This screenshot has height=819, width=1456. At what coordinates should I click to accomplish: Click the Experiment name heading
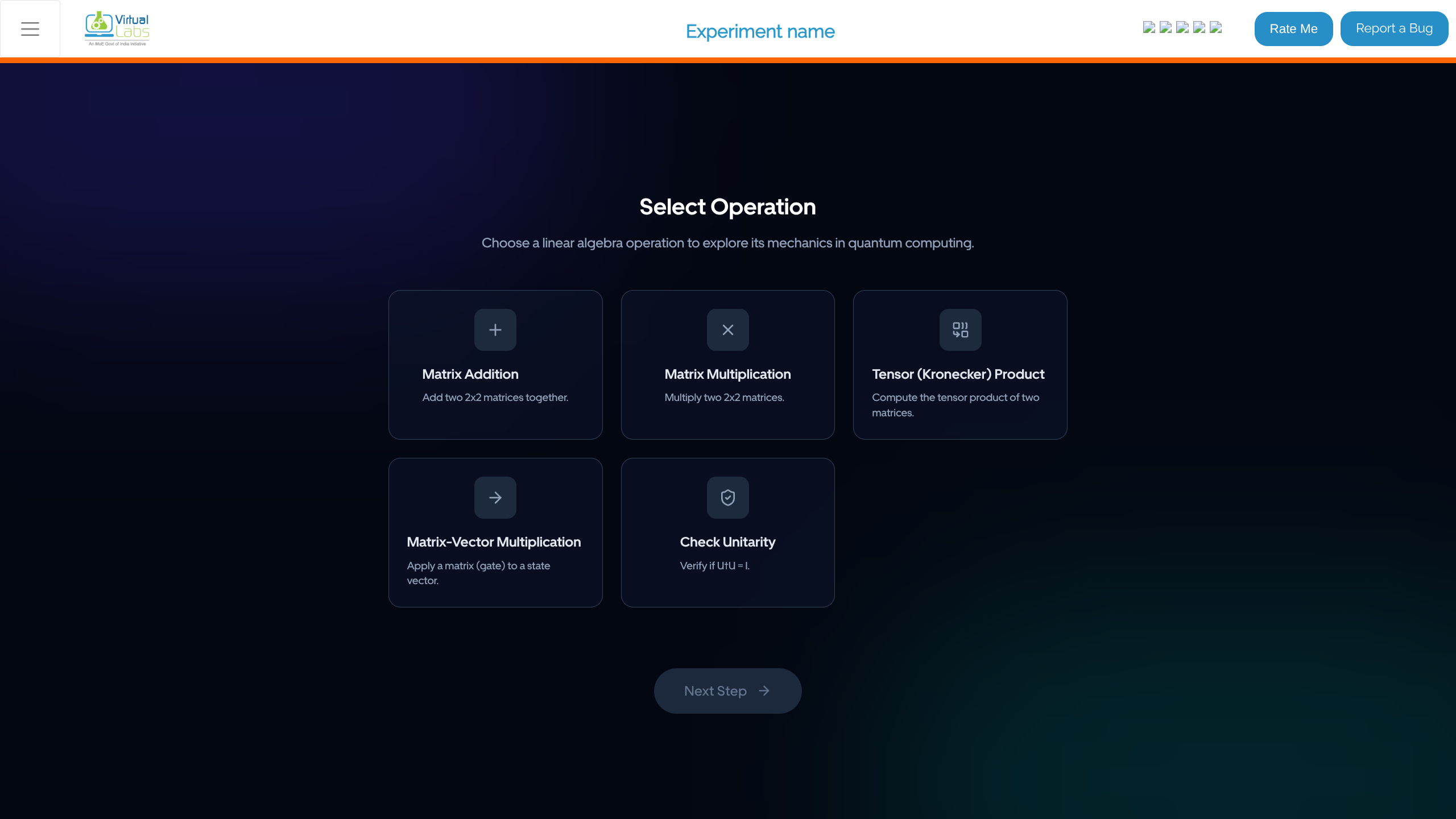click(760, 31)
